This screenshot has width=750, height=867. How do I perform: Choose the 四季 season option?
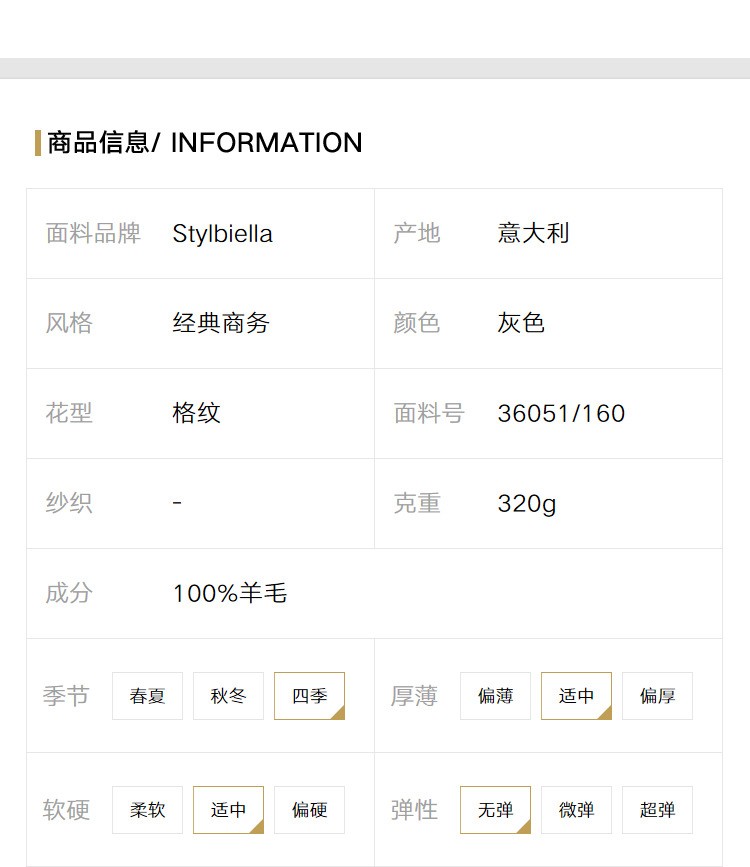coord(309,696)
